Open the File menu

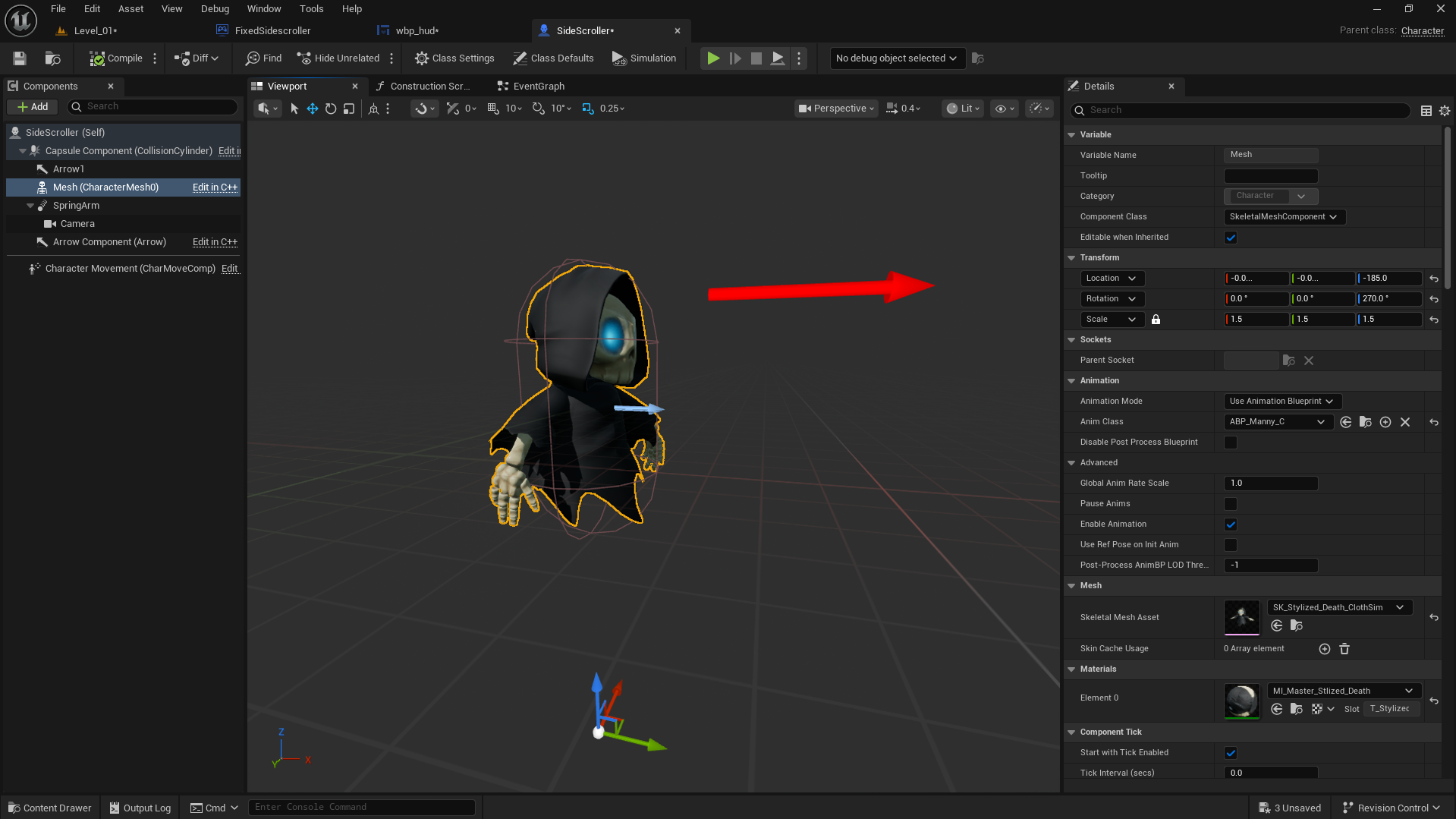[x=58, y=9]
